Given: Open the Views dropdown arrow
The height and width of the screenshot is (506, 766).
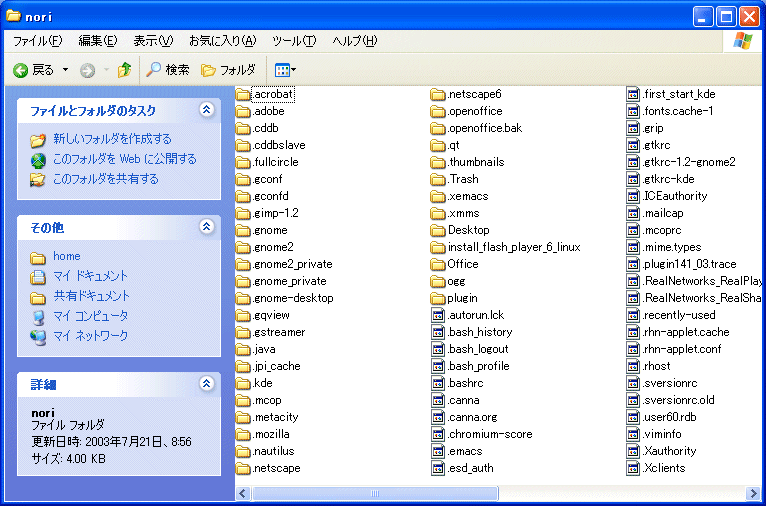Looking at the screenshot, I should click(x=294, y=70).
